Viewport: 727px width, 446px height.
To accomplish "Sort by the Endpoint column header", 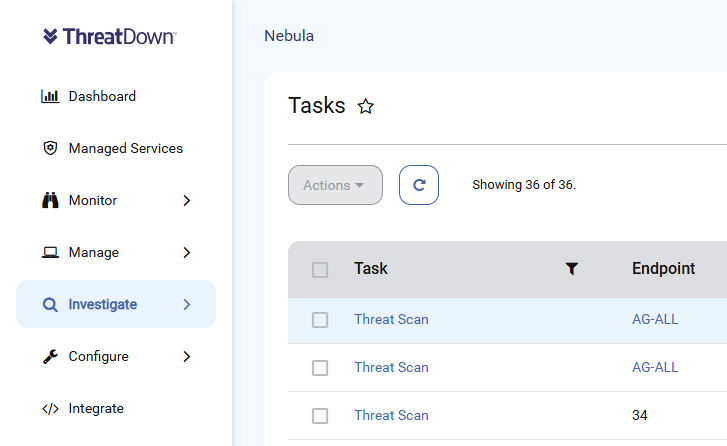I will (663, 268).
